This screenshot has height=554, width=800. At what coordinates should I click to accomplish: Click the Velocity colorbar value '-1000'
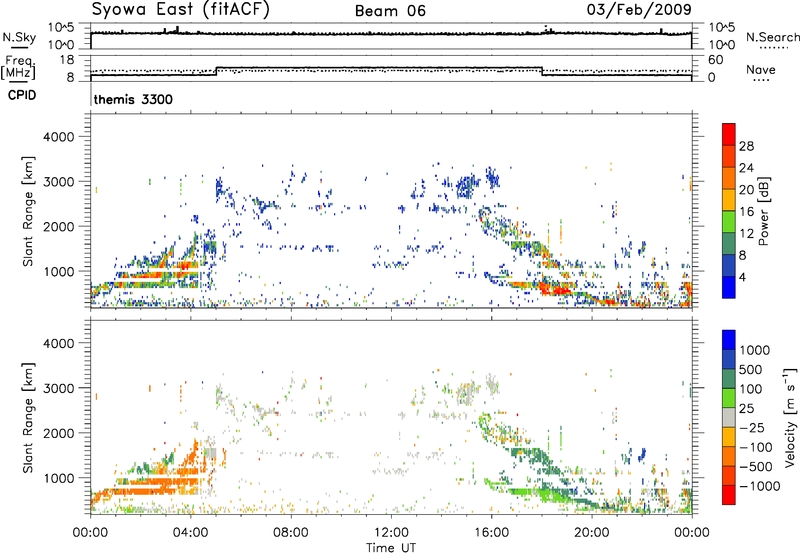pos(759,486)
